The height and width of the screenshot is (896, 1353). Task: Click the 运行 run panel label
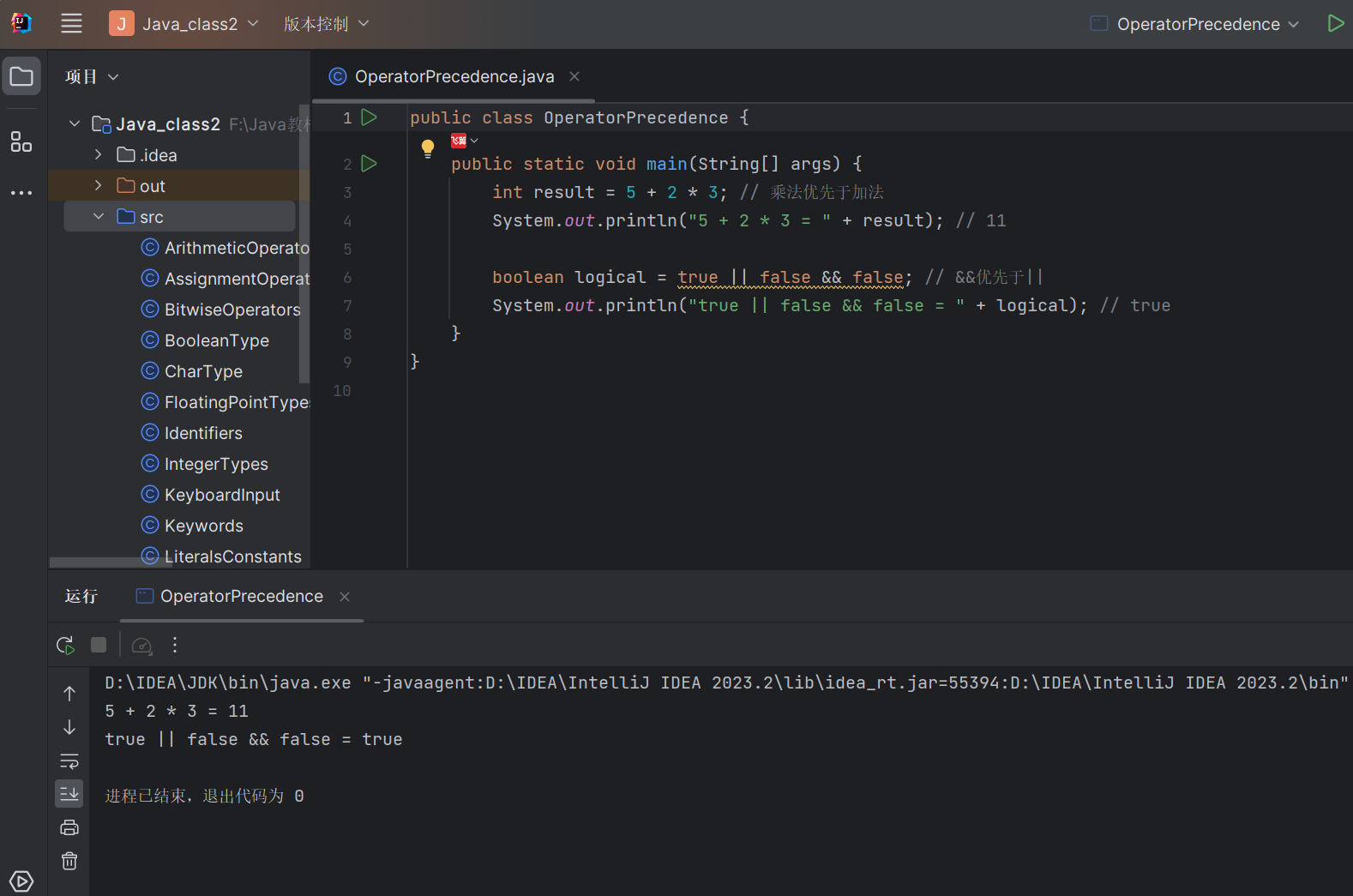coord(81,596)
